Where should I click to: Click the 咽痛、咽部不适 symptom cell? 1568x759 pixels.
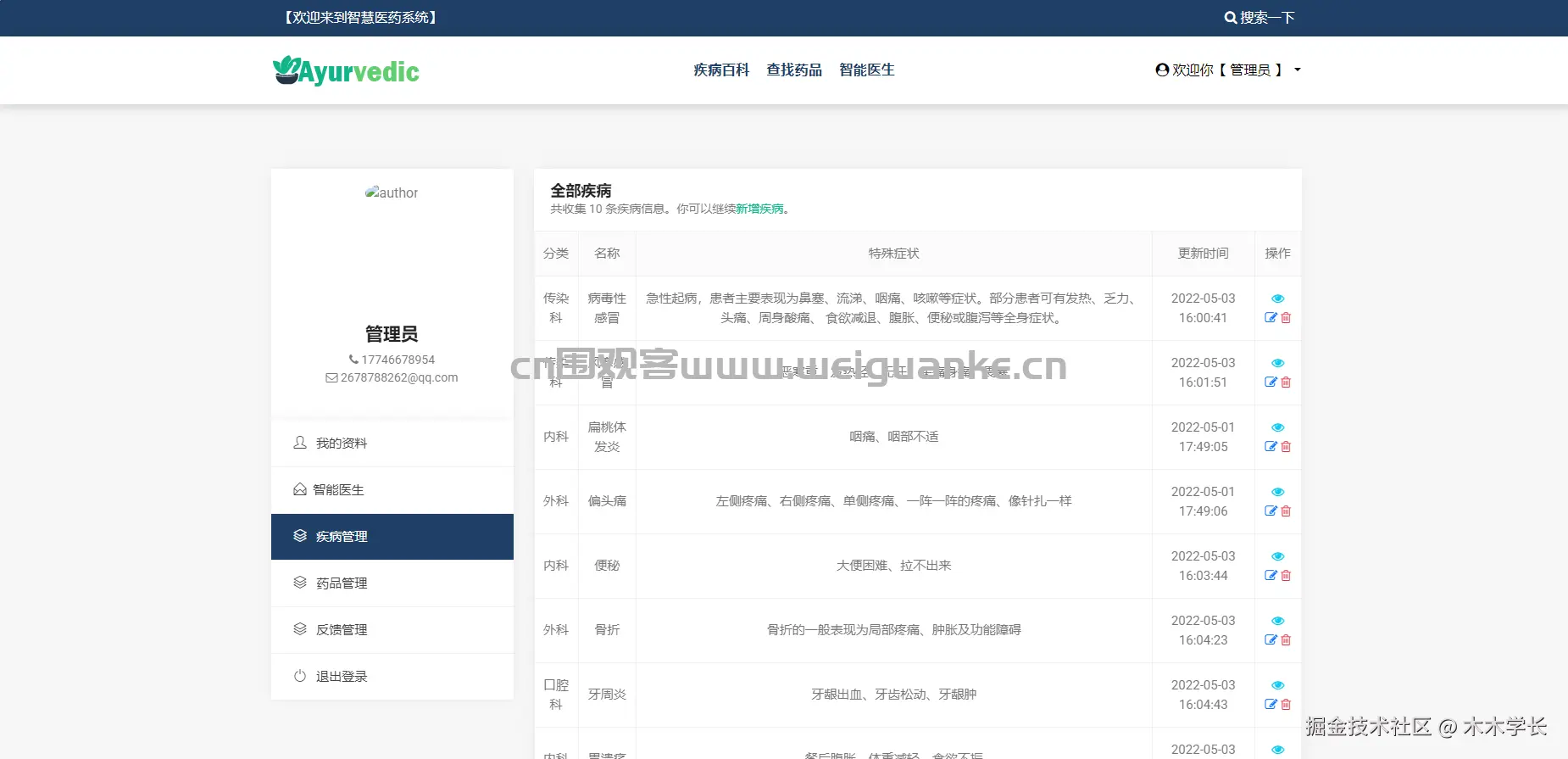893,437
